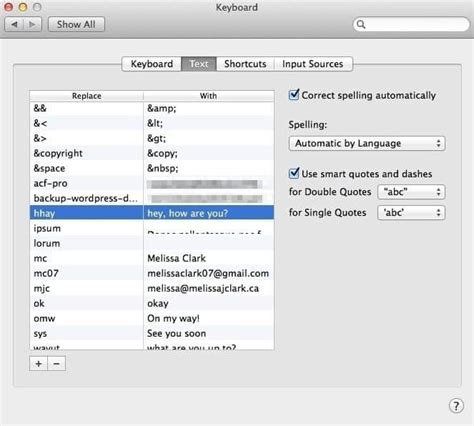The image size is (474, 426).
Task: Open the Shortcuts tab
Action: [x=245, y=64]
